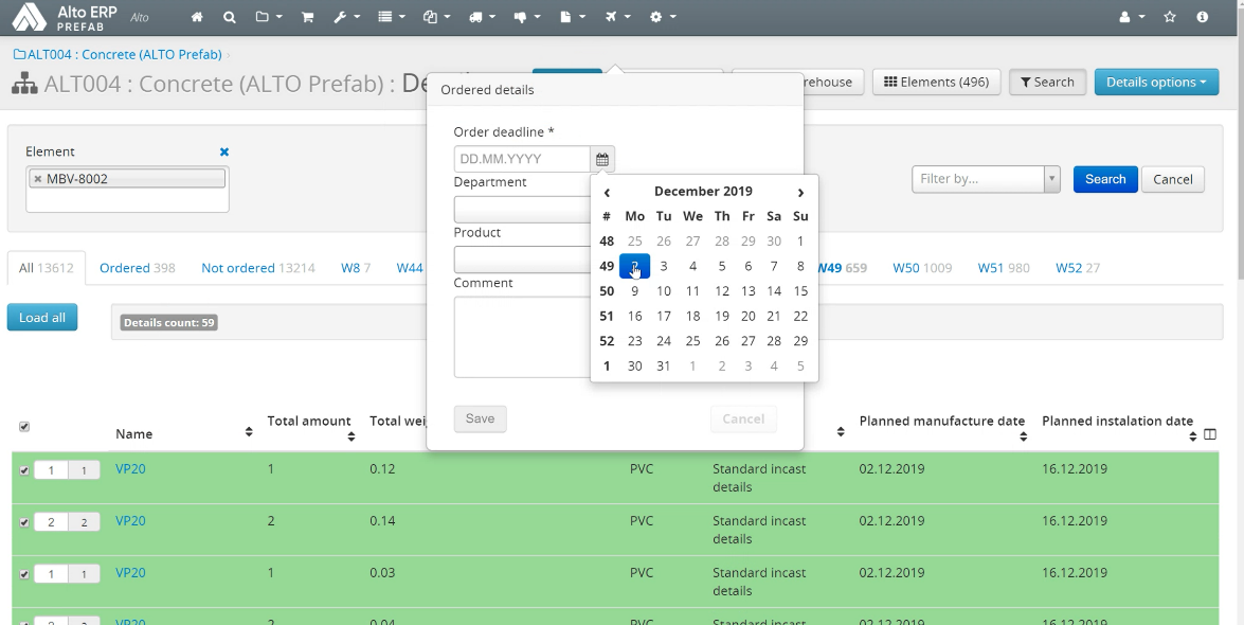
Task: Switch to the Ordered 398 tab
Action: click(x=137, y=268)
